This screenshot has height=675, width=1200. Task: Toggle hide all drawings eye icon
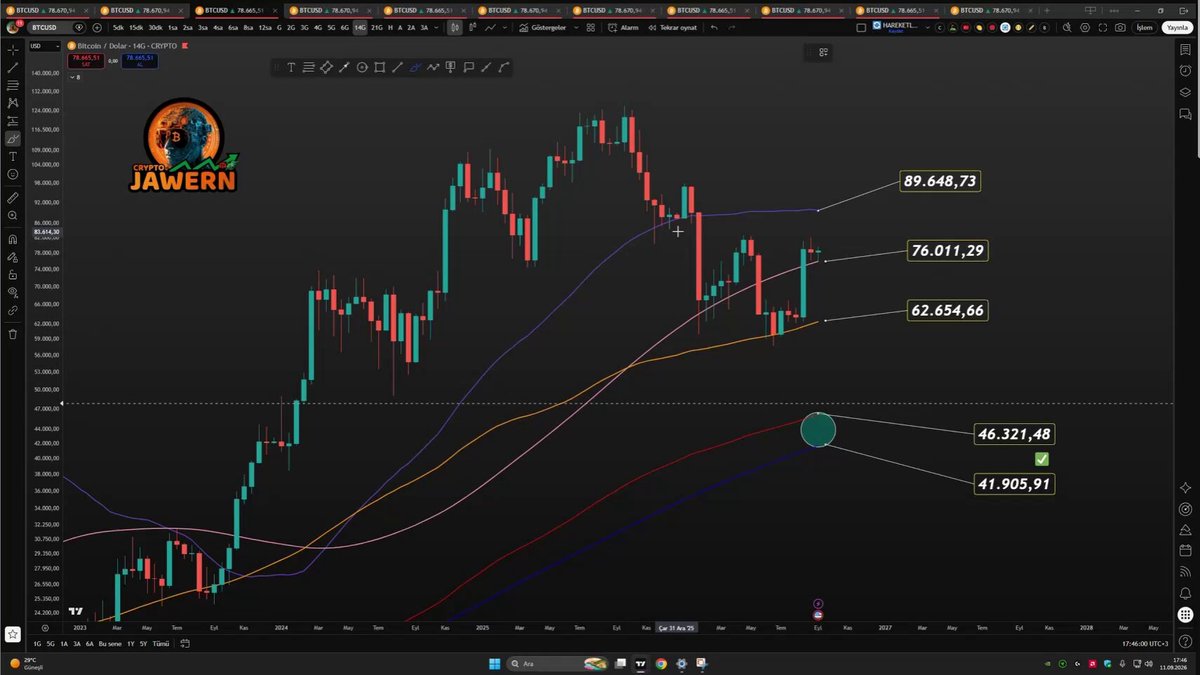coord(13,292)
